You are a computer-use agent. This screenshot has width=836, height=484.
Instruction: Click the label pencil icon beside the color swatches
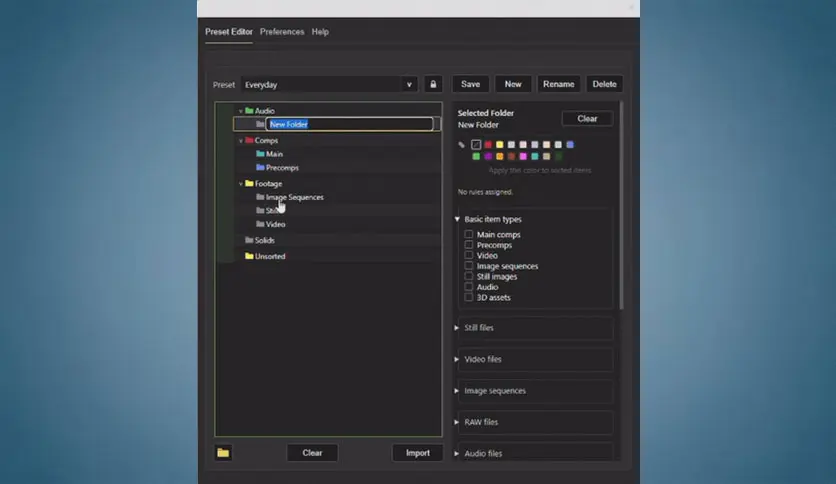tap(462, 144)
